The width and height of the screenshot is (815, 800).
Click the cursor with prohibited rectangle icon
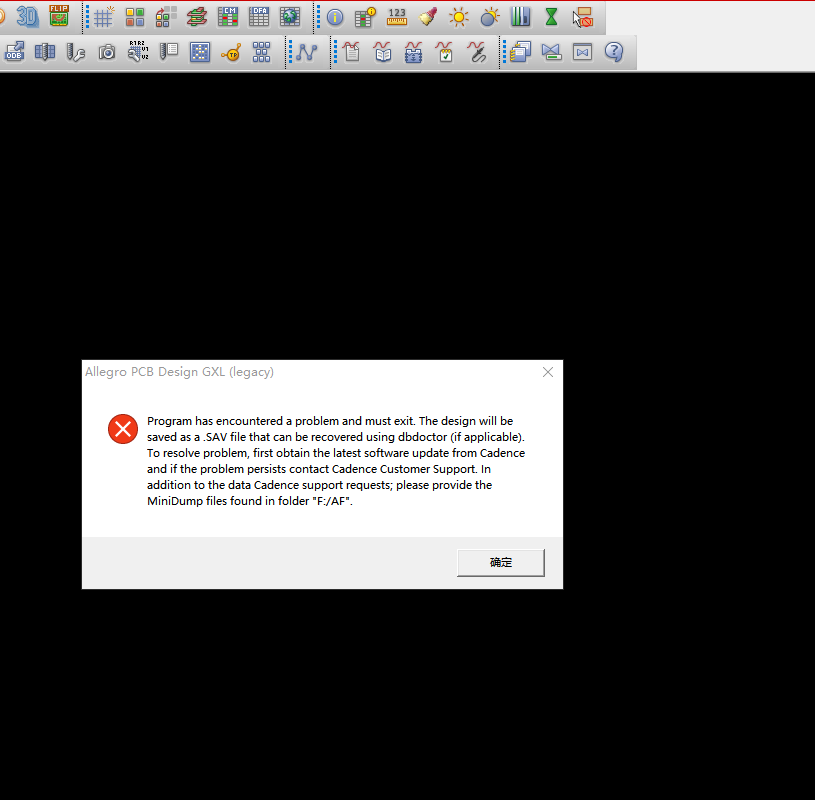(583, 17)
